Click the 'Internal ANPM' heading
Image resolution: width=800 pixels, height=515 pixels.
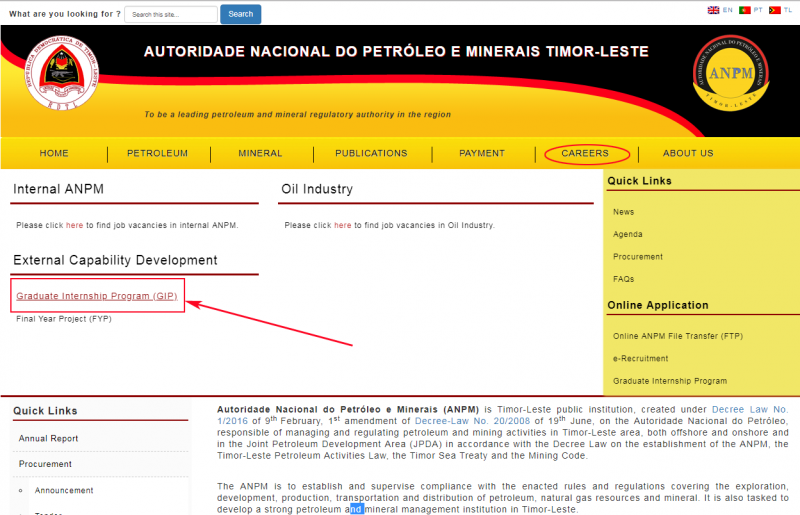coord(58,189)
